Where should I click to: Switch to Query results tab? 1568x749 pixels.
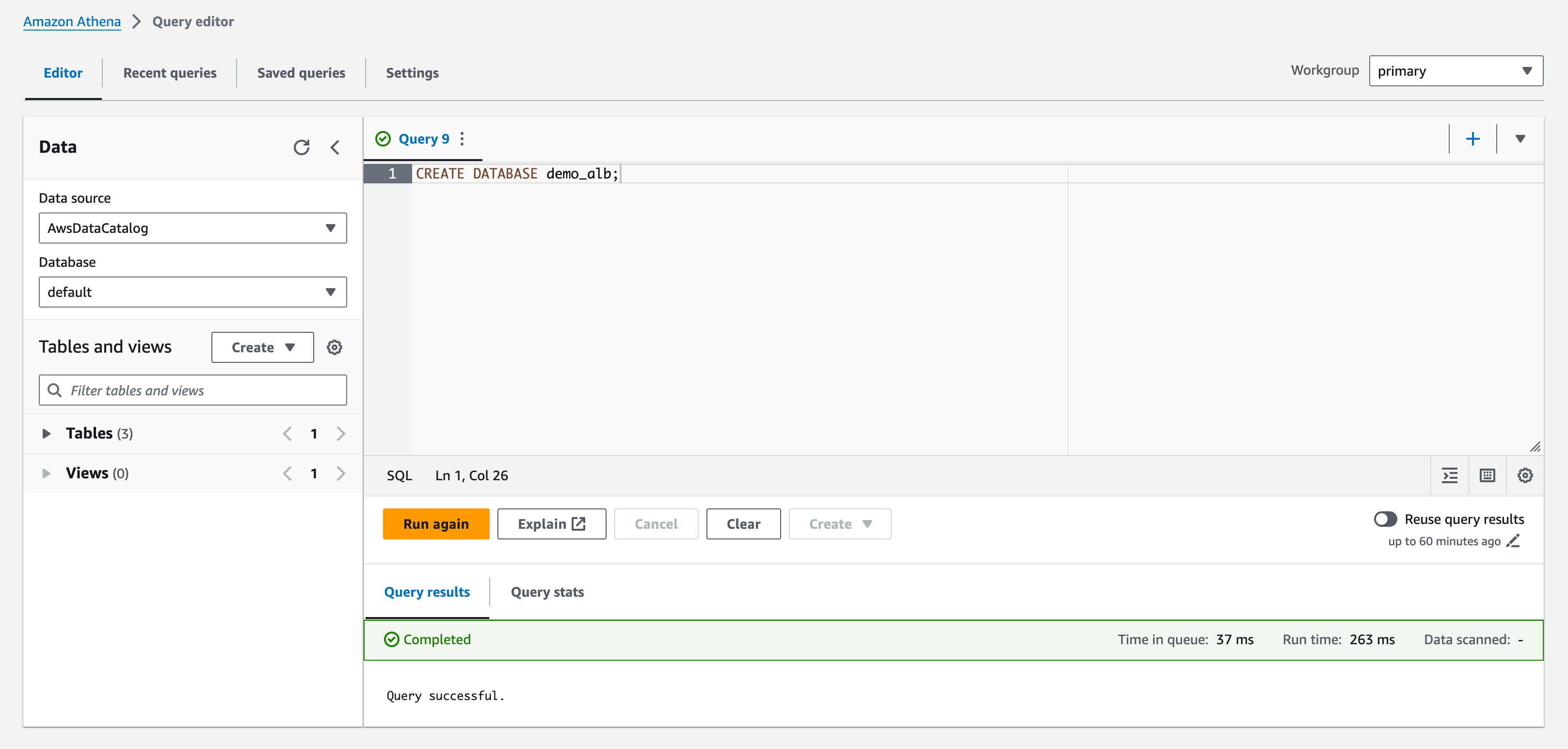[427, 592]
